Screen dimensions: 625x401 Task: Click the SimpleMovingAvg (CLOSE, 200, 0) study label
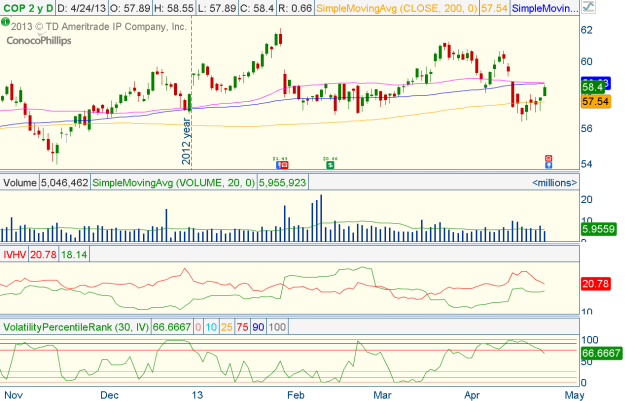(380, 9)
